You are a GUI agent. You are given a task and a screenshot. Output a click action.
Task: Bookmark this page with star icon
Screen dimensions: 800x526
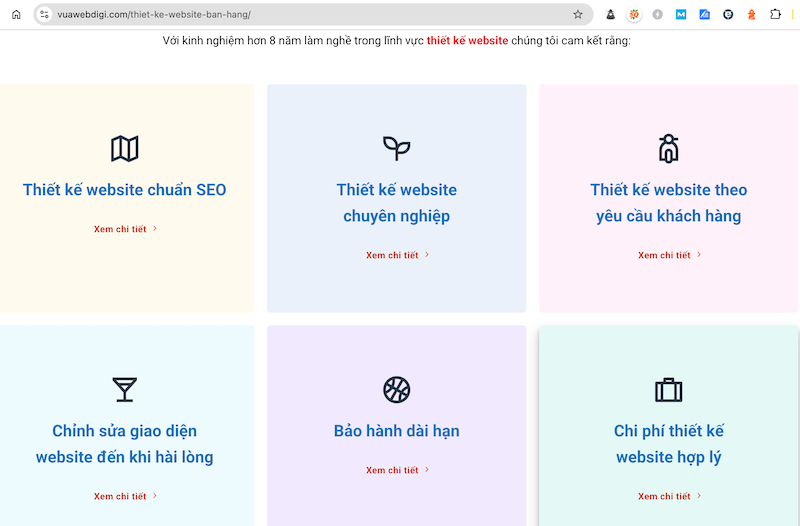[578, 14]
